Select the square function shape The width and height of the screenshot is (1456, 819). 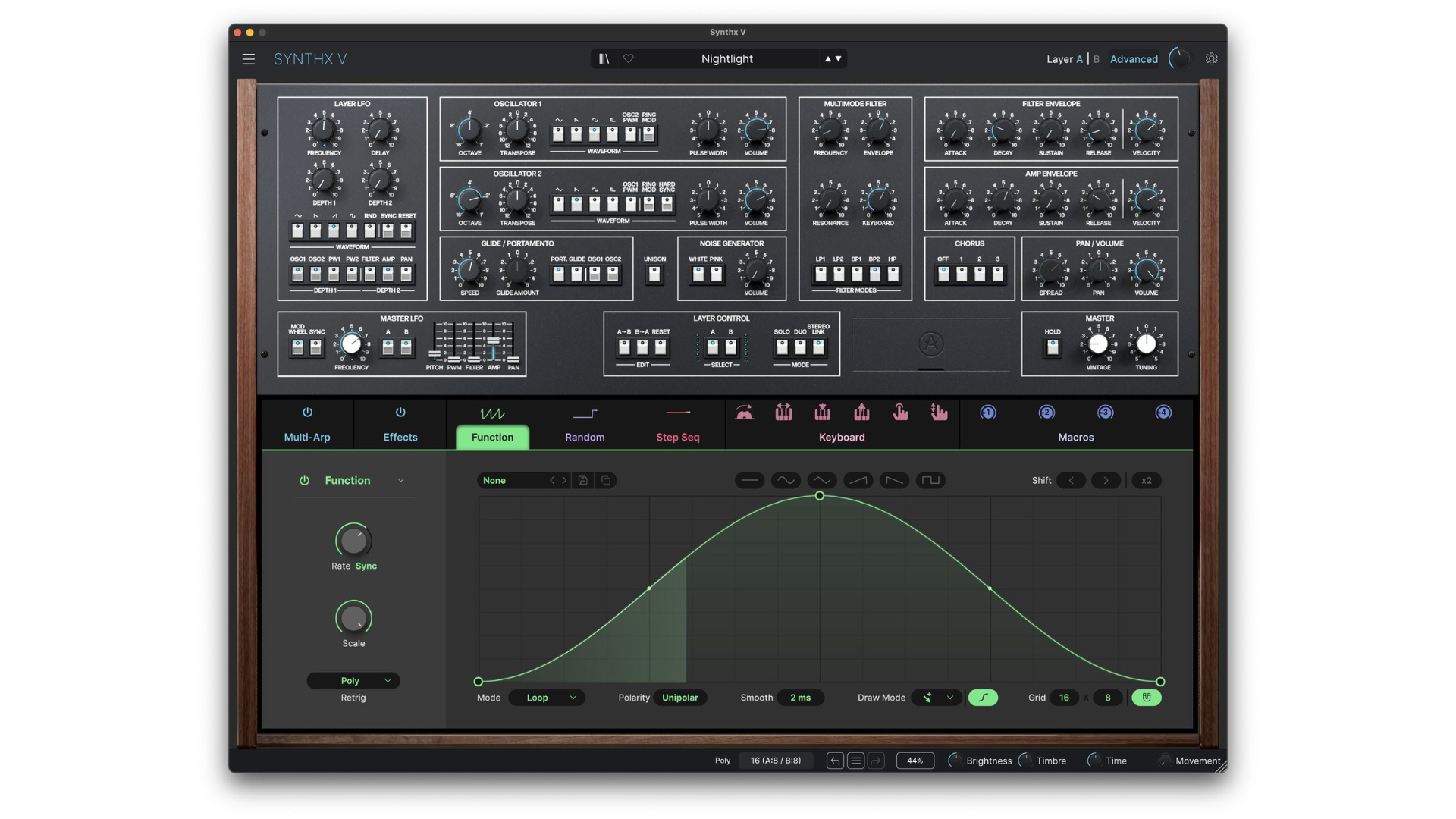tap(930, 480)
